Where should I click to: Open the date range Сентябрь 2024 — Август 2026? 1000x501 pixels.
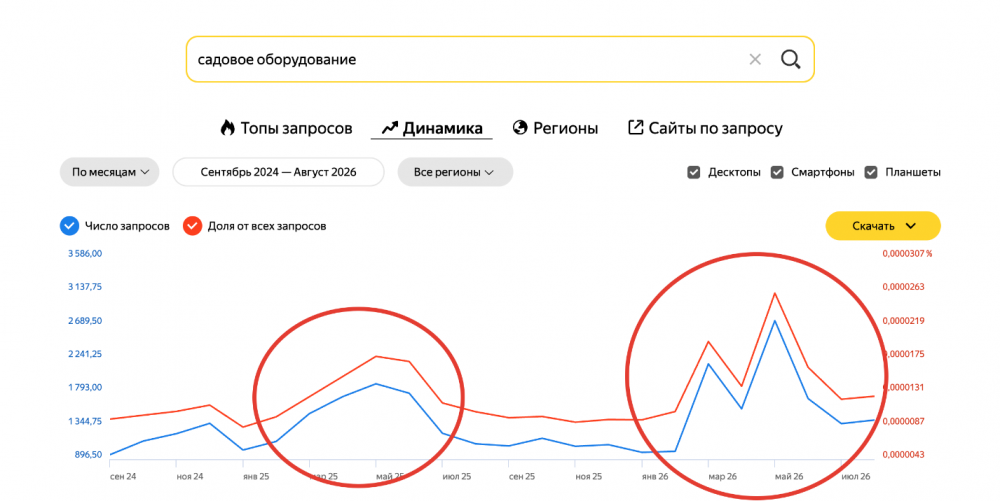click(x=278, y=172)
